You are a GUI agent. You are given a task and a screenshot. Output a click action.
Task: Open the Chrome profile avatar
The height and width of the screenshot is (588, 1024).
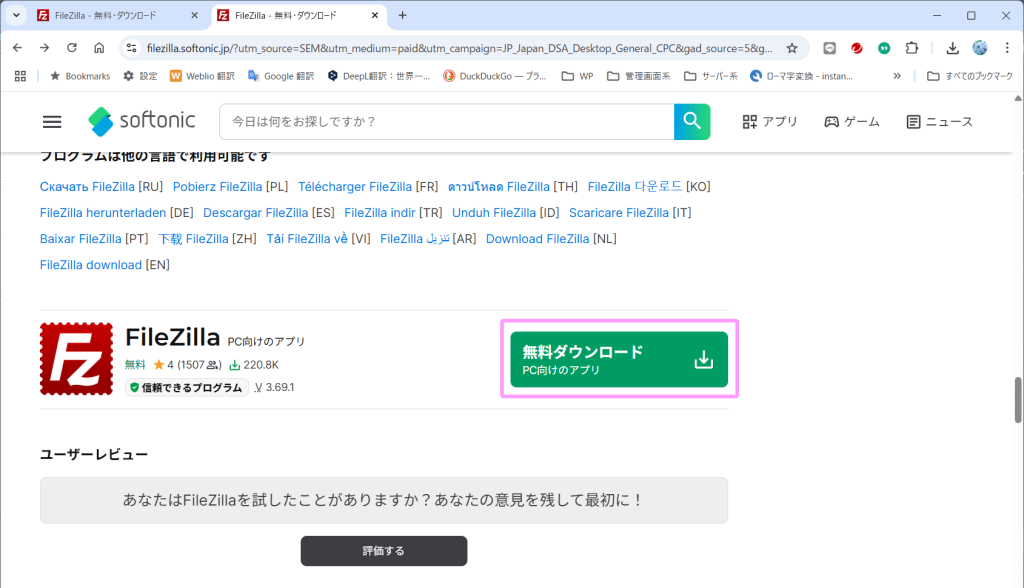point(980,48)
